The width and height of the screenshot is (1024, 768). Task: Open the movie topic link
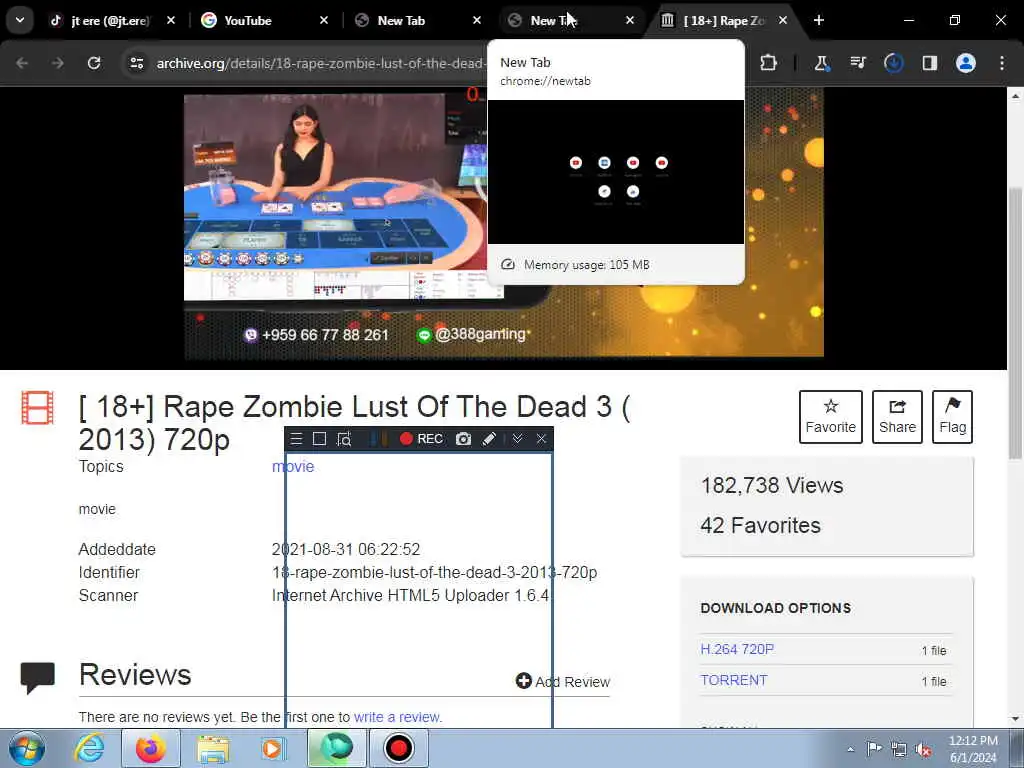pyautogui.click(x=293, y=466)
